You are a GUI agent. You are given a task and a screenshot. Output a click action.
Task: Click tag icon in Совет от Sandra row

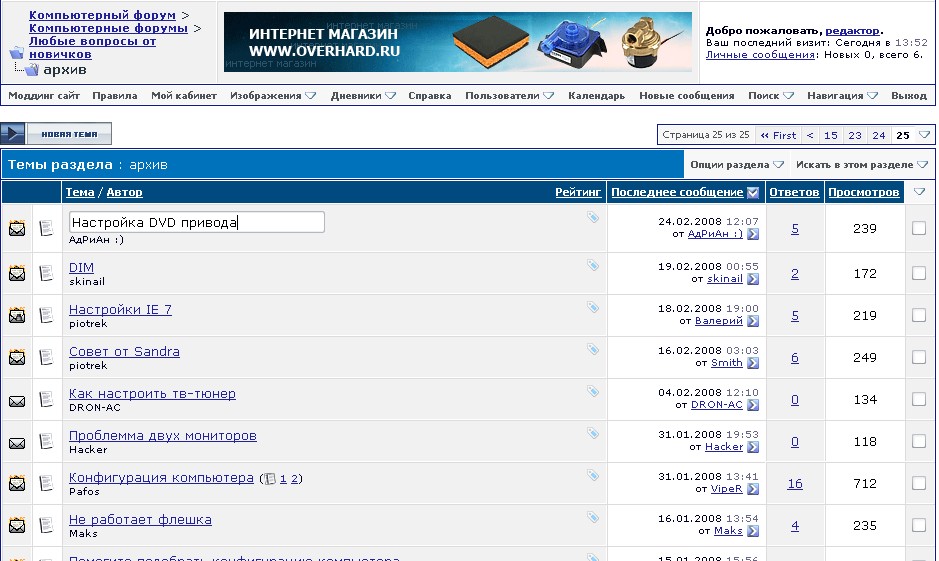pyautogui.click(x=592, y=349)
